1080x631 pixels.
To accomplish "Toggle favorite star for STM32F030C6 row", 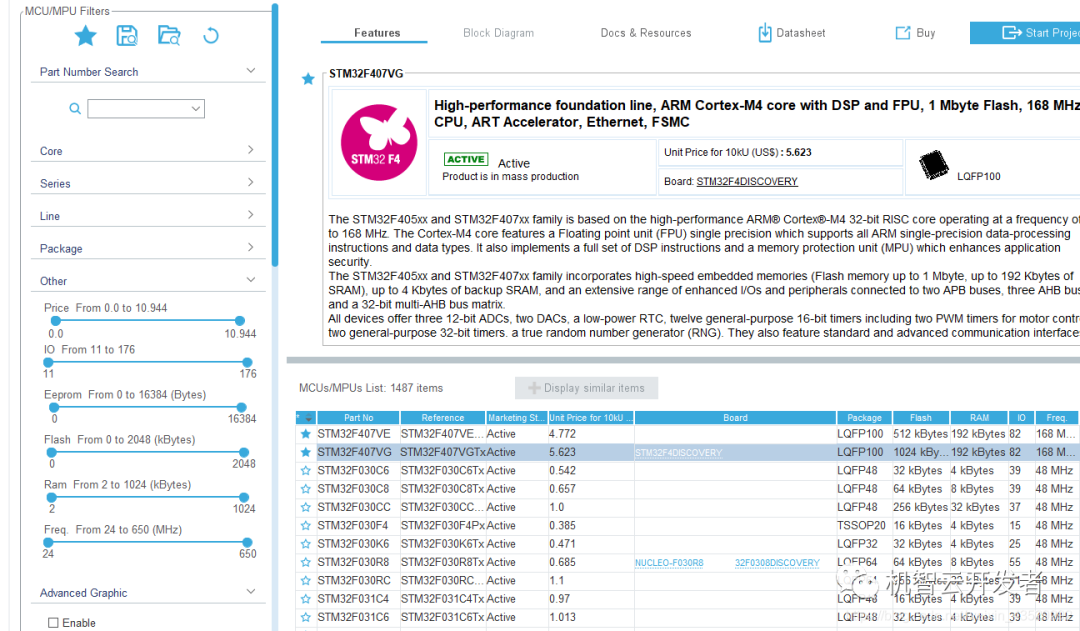I will point(305,470).
